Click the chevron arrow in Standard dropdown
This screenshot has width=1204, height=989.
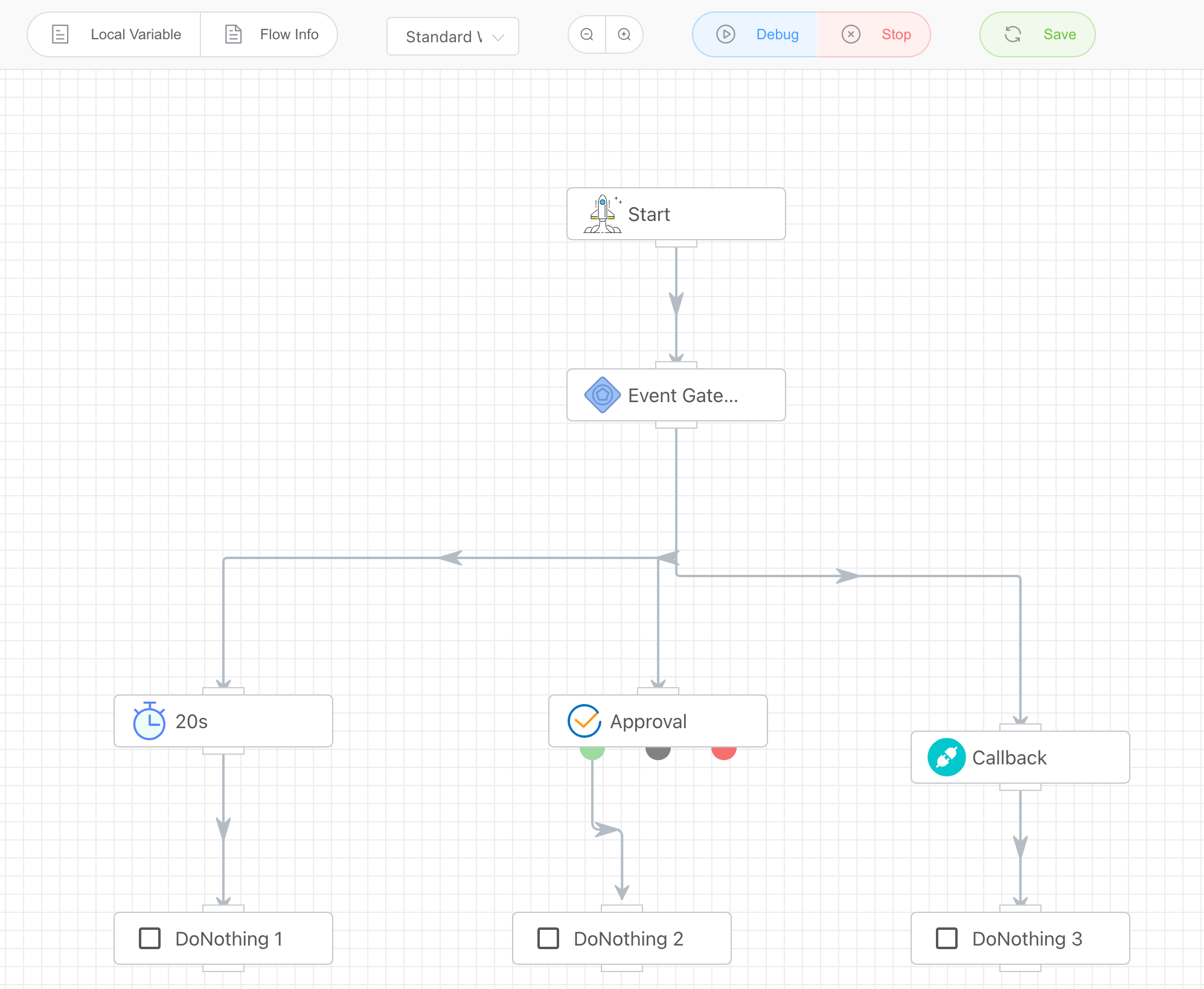498,37
